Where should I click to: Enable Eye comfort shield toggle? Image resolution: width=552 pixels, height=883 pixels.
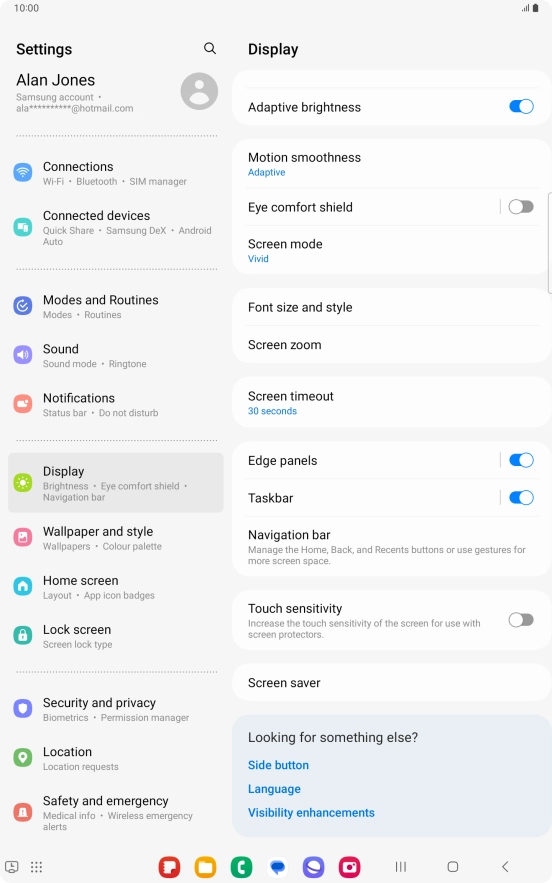point(521,207)
